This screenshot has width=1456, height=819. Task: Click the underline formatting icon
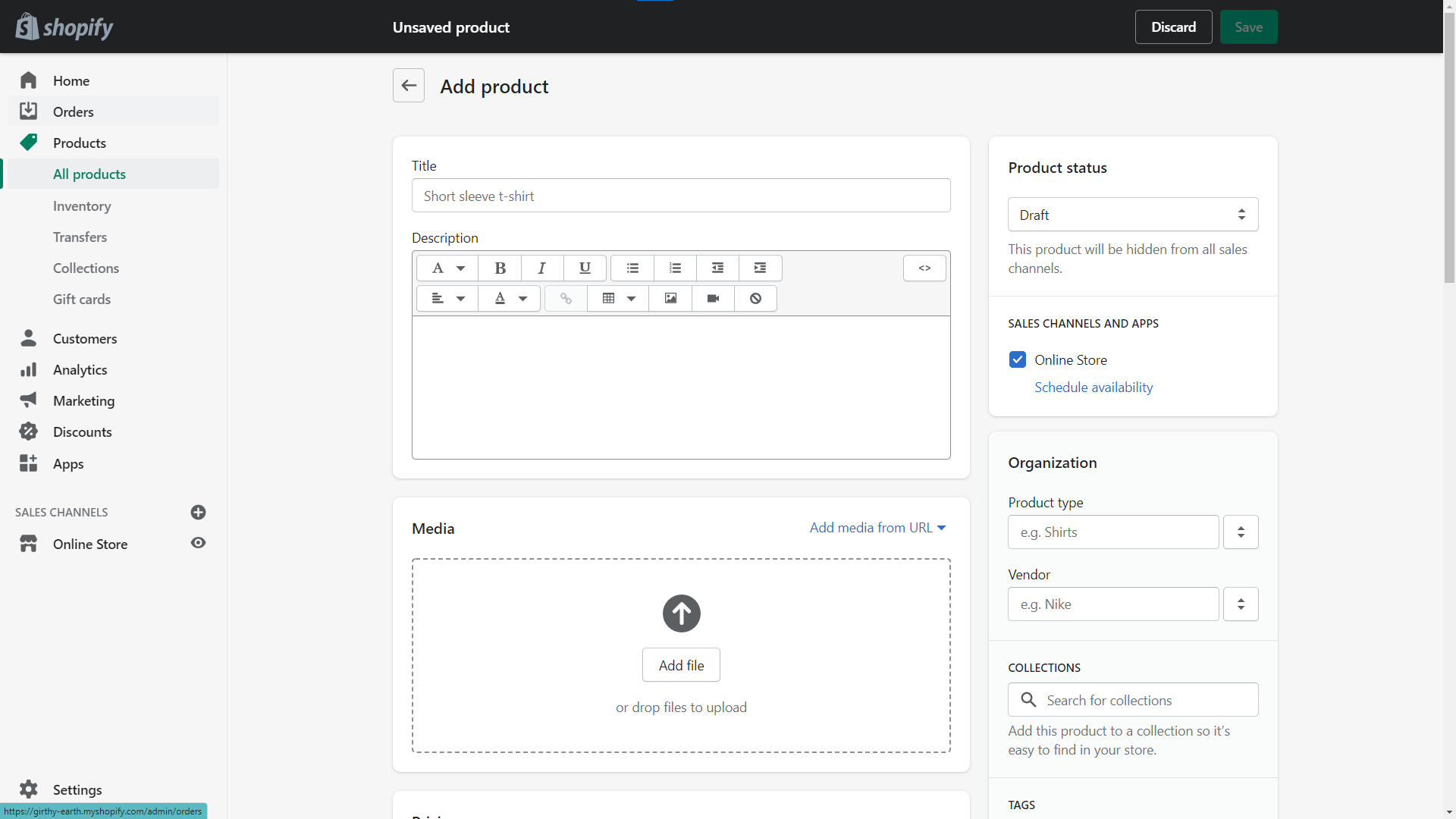click(585, 268)
